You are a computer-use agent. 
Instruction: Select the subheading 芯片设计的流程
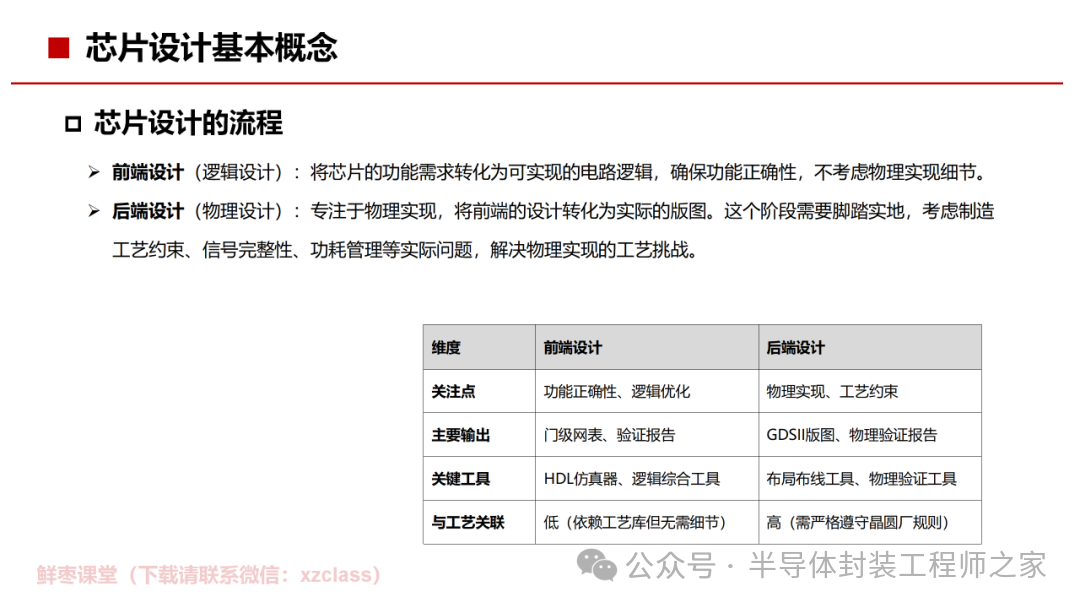tap(188, 124)
